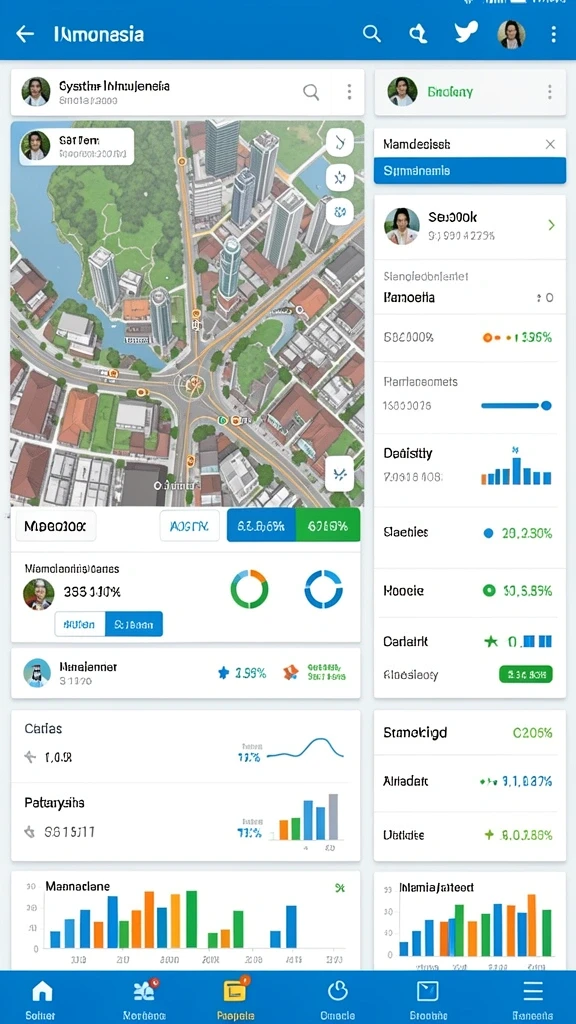Image resolution: width=576 pixels, height=1024 pixels.
Task: Click the Twitter bird icon in header
Action: [x=466, y=32]
